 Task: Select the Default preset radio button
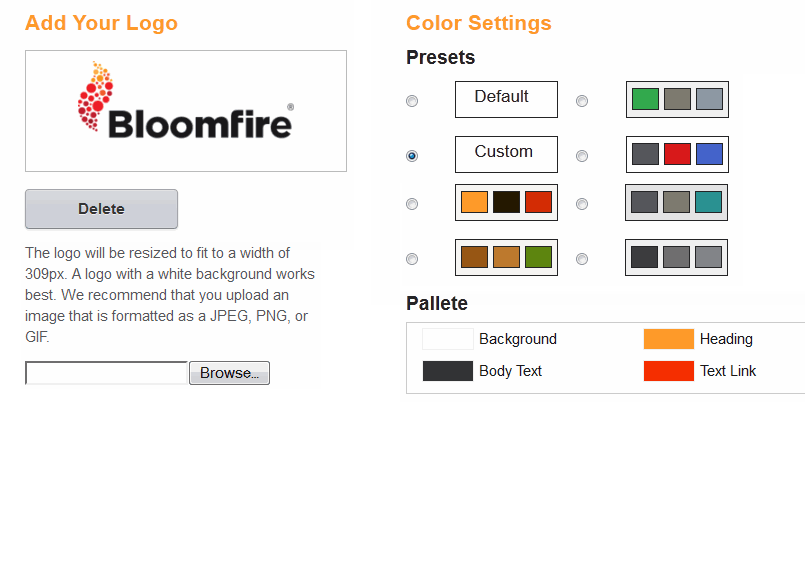(x=412, y=101)
